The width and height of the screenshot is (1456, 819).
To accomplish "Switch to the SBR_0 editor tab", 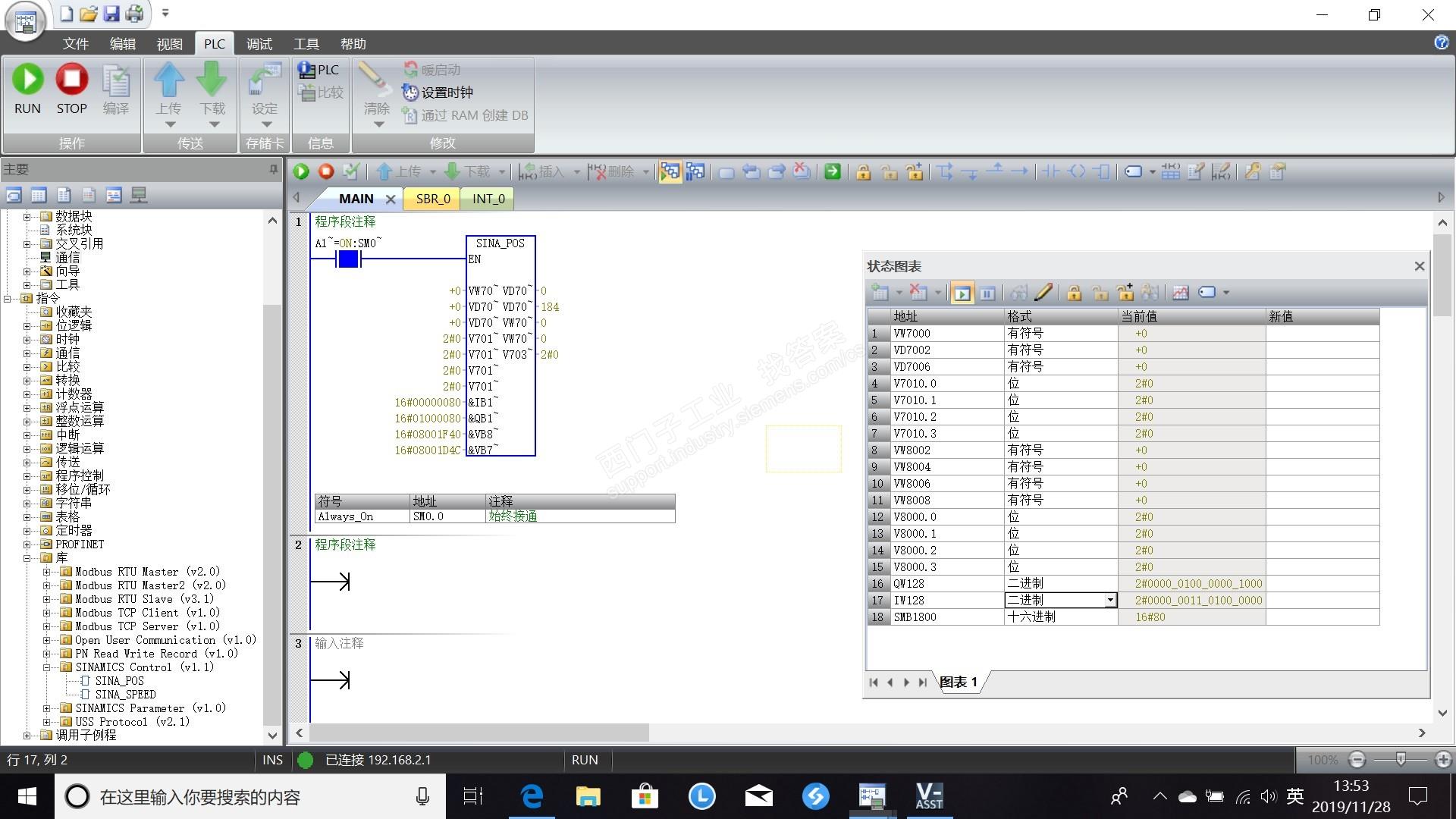I will pos(432,199).
